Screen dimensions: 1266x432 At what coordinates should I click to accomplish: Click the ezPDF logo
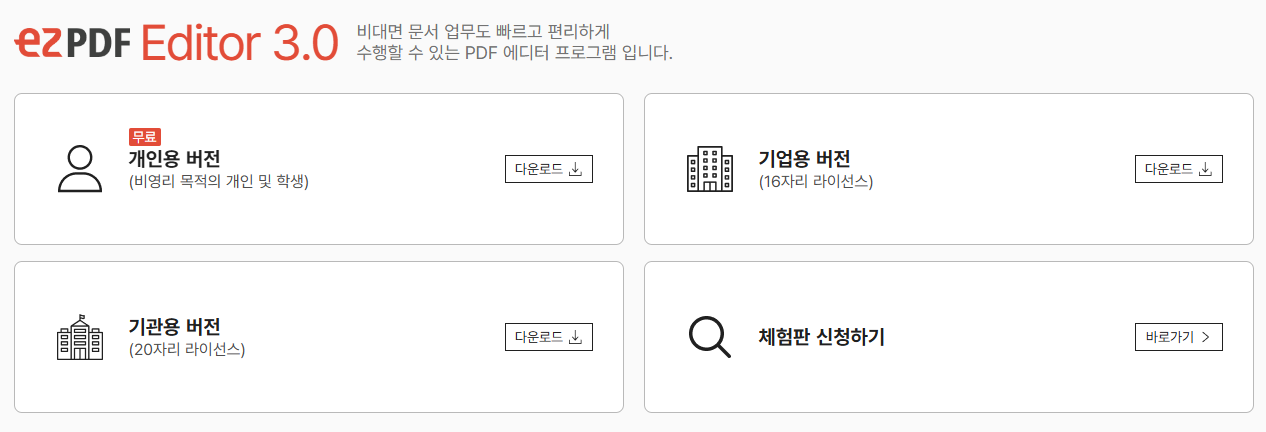(72, 41)
